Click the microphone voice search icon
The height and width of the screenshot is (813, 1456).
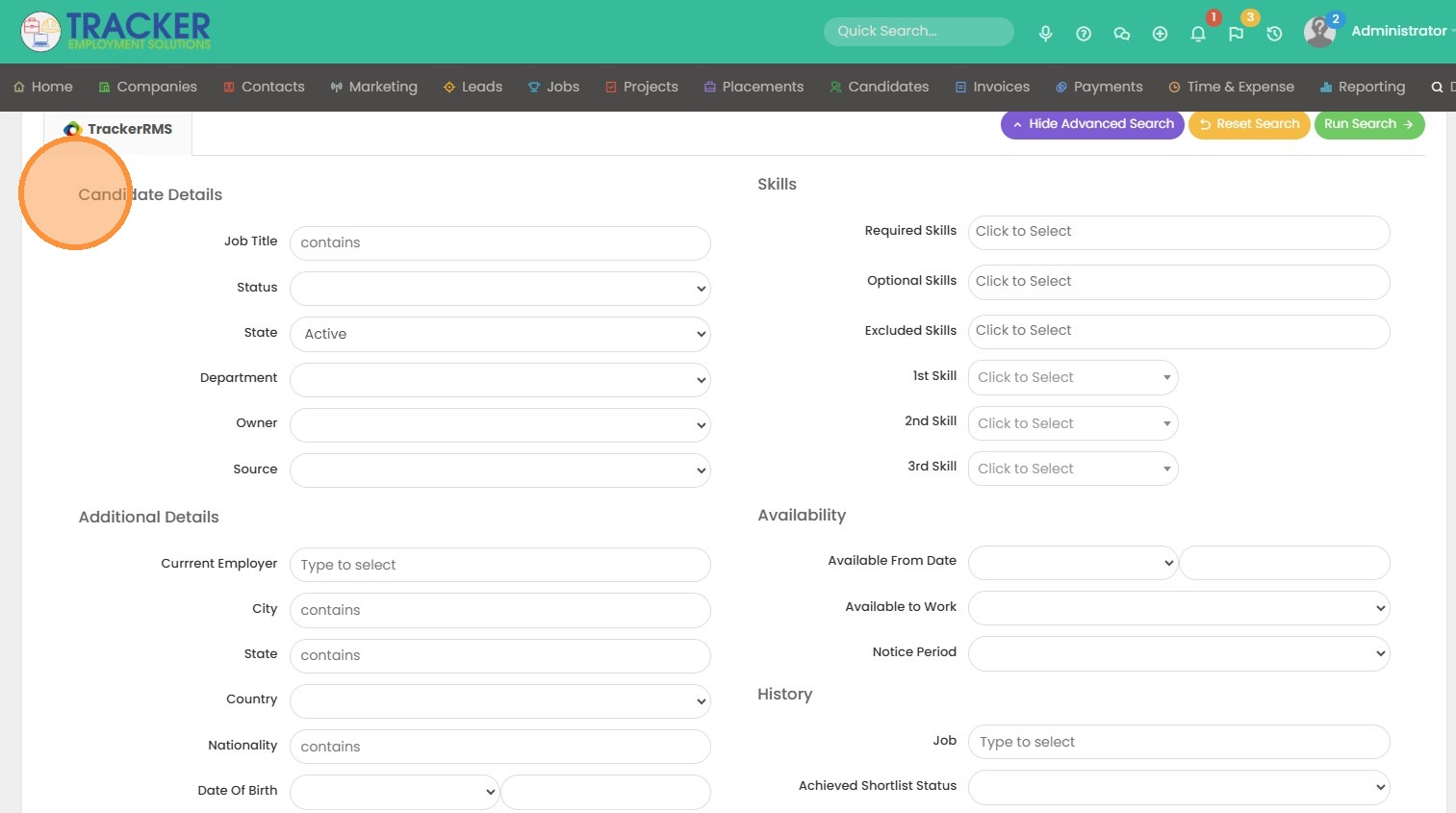1045,34
